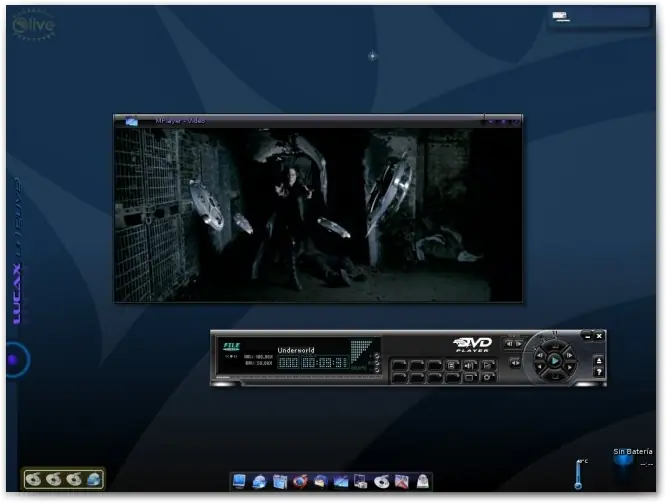Open the Thunderbird mail icon in dock
The image size is (666, 503).
(x=321, y=481)
